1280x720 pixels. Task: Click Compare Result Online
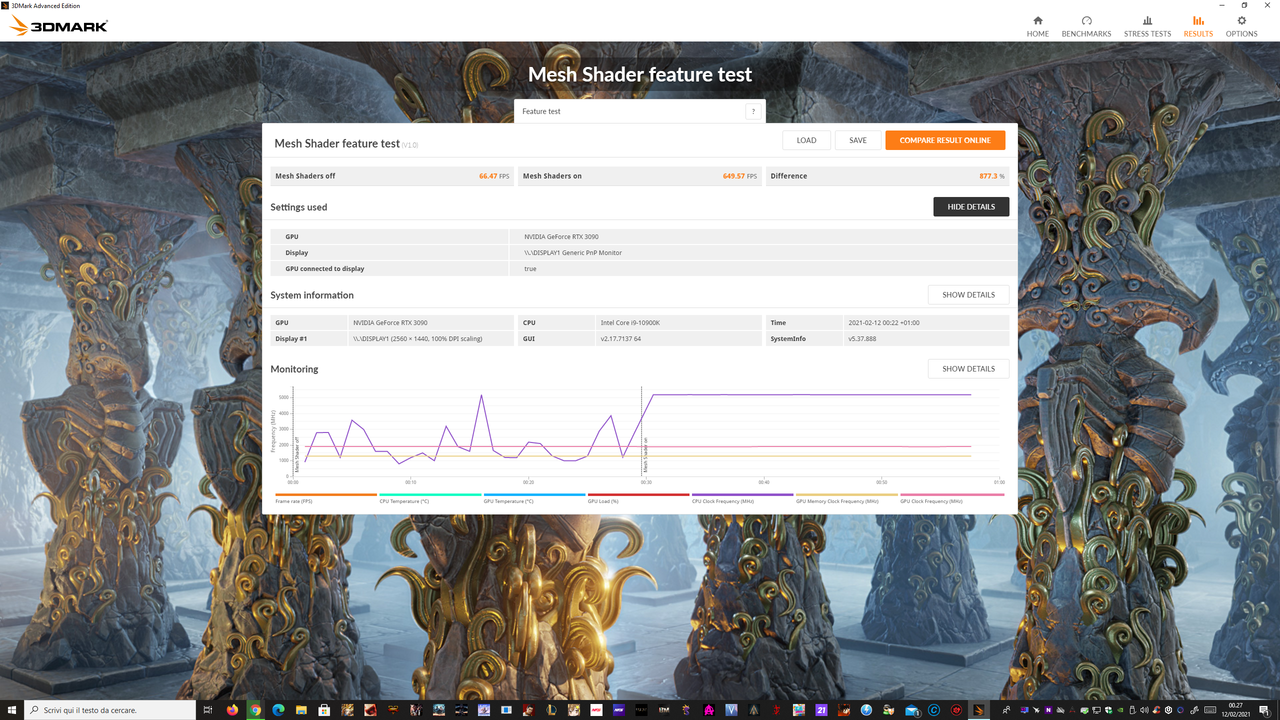pos(944,140)
